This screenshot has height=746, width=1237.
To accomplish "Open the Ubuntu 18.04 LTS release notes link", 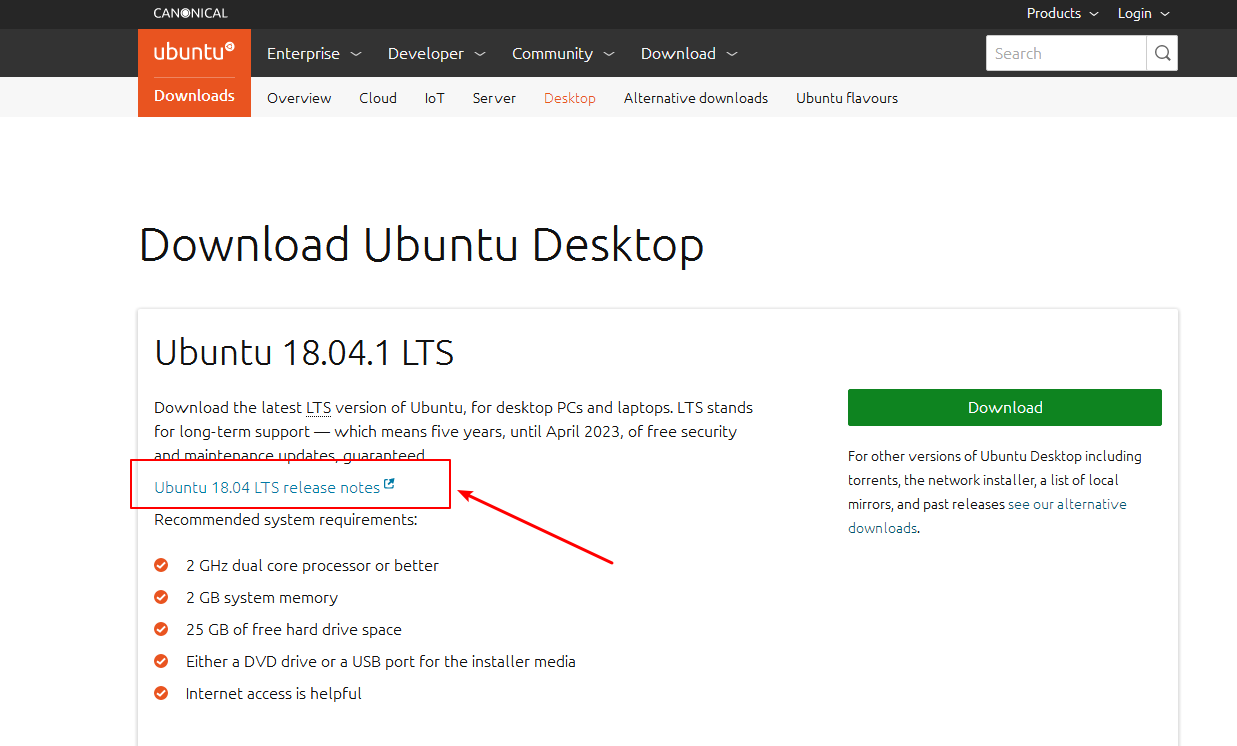I will (266, 487).
